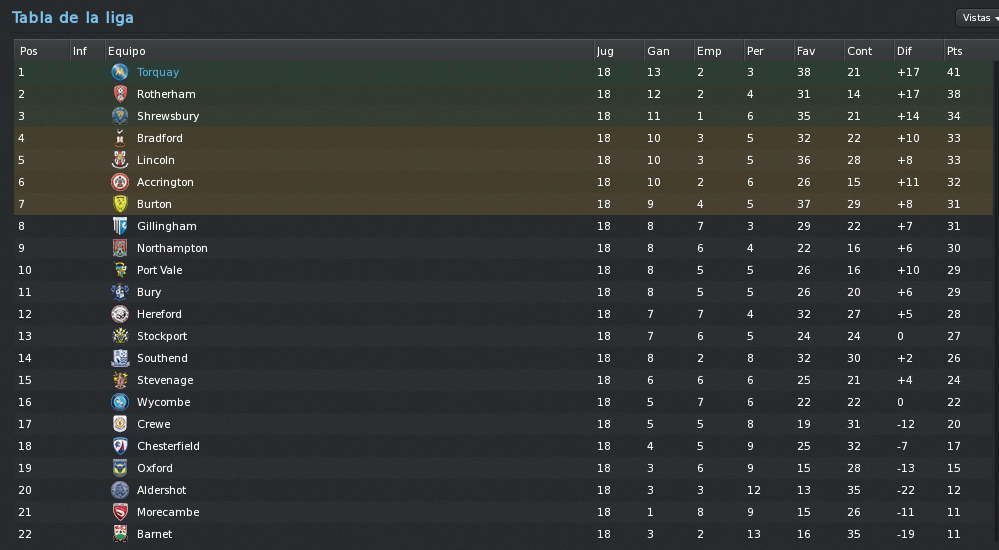Open the Bradford team name
The image size is (999, 550).
tap(160, 138)
